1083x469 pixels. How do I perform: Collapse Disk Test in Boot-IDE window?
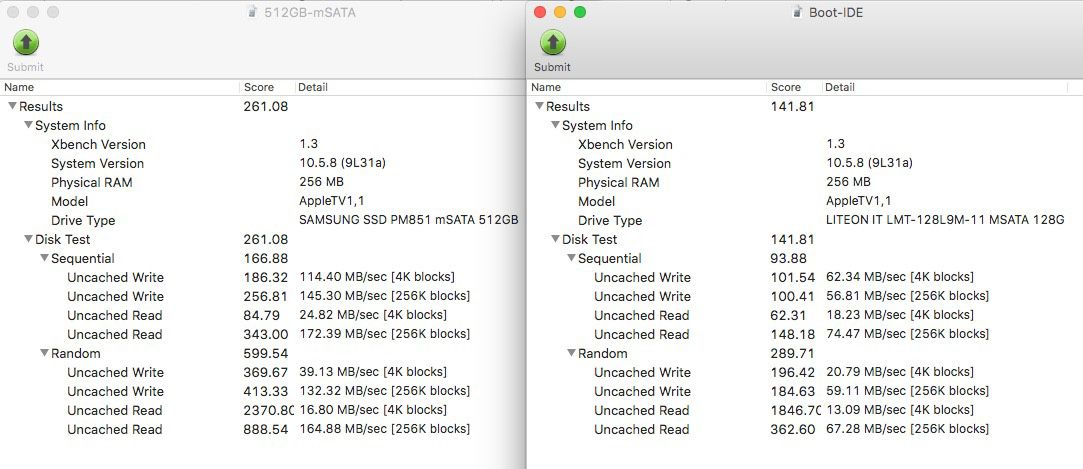[555, 239]
